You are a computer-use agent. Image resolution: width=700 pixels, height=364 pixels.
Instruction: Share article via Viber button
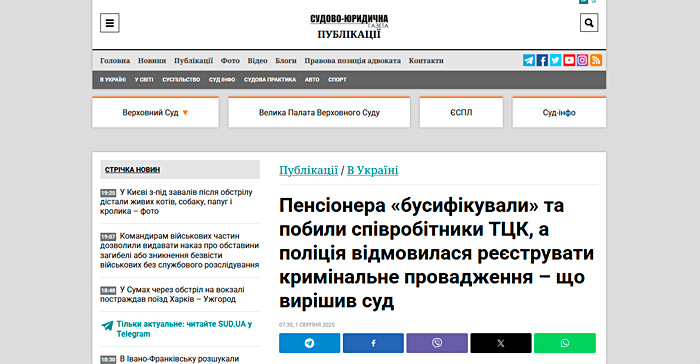tap(437, 343)
